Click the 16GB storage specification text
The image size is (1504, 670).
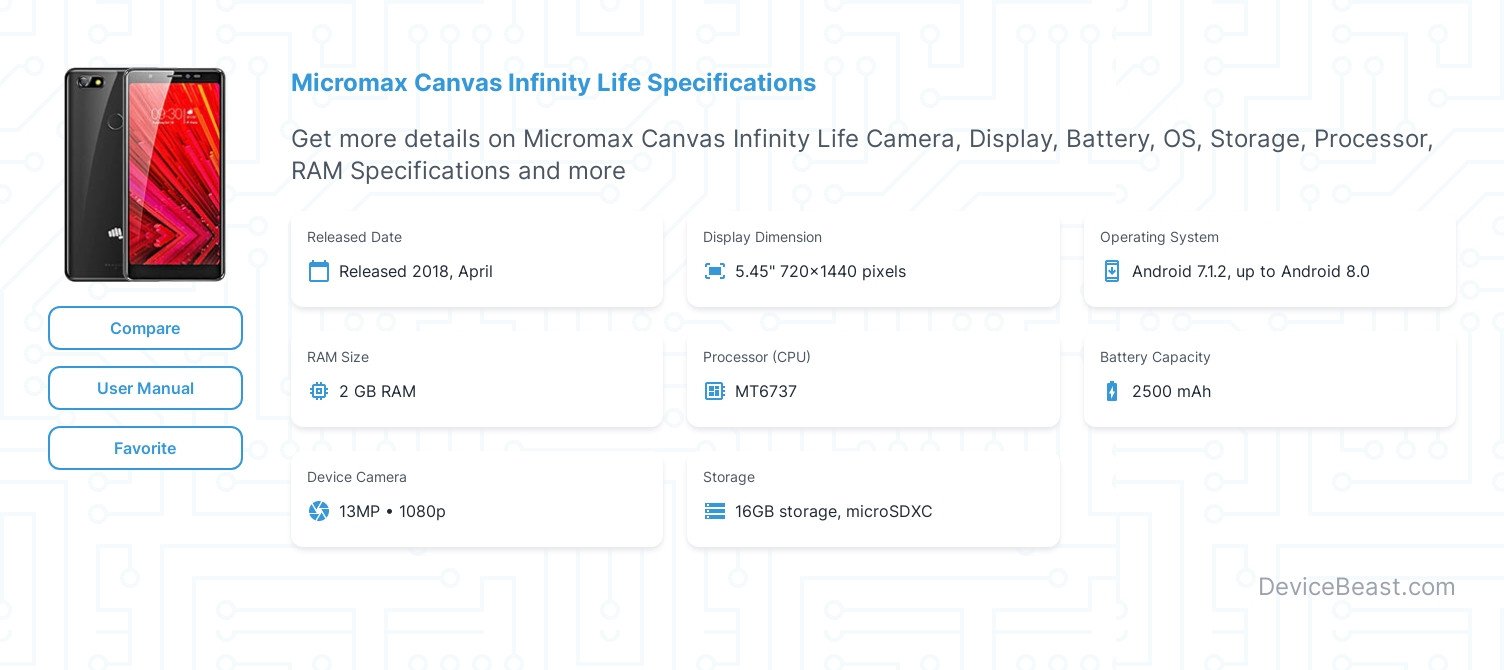click(x=833, y=511)
